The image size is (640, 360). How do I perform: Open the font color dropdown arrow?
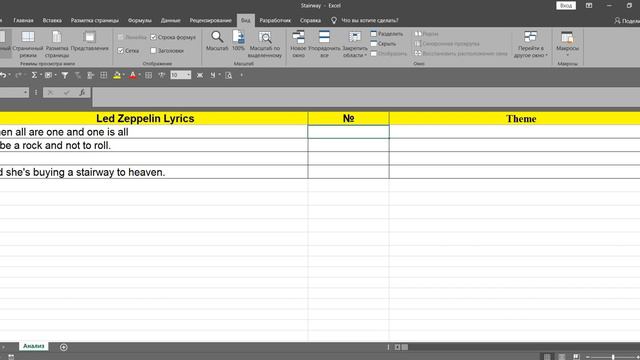tap(139, 75)
